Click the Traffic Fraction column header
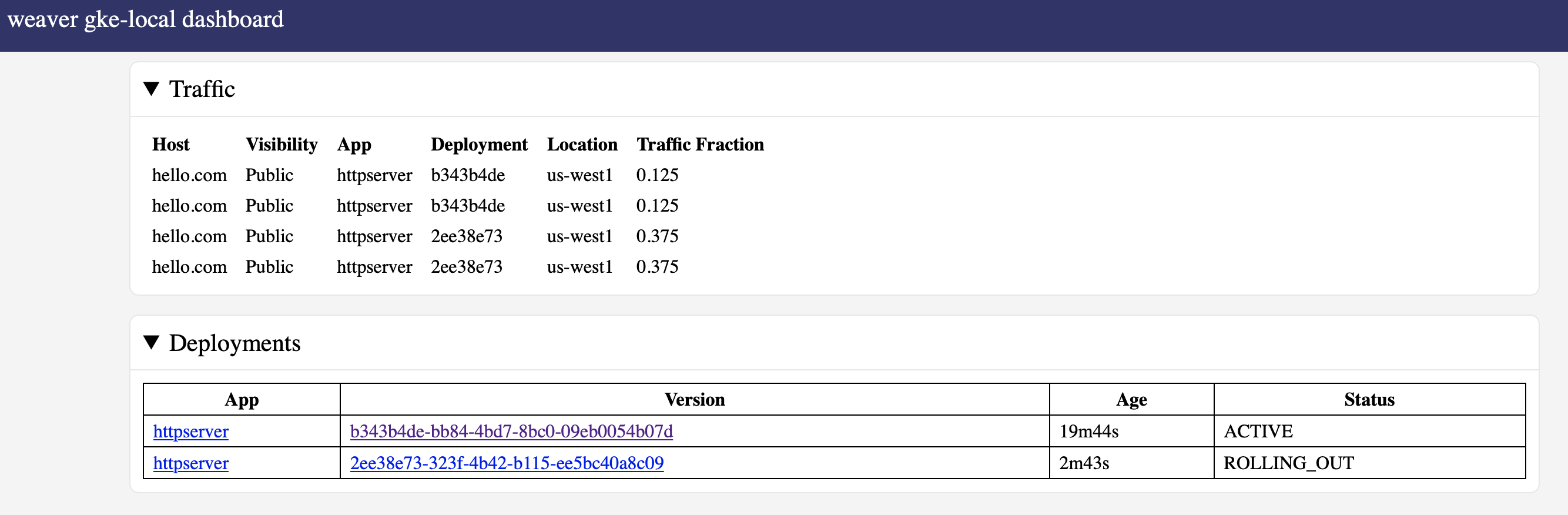Viewport: 1568px width, 515px height. [x=700, y=144]
